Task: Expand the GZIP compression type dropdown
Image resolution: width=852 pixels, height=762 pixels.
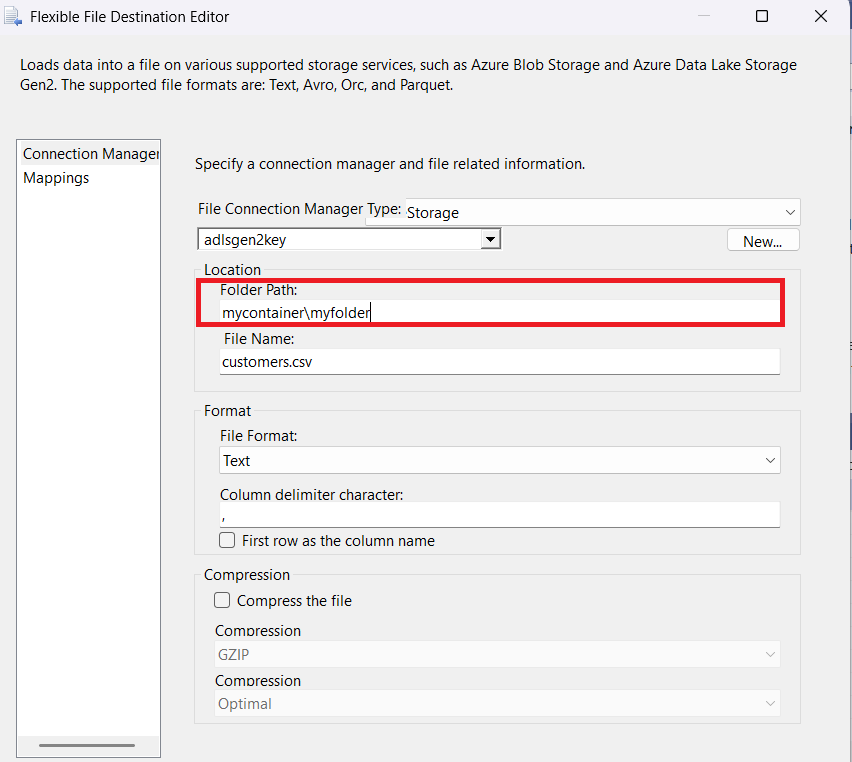Action: click(770, 654)
